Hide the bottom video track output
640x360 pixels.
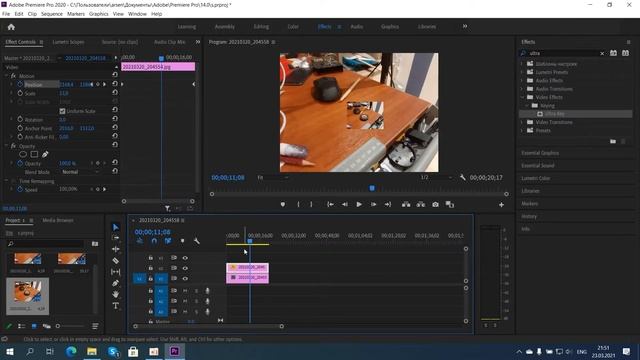tap(185, 278)
